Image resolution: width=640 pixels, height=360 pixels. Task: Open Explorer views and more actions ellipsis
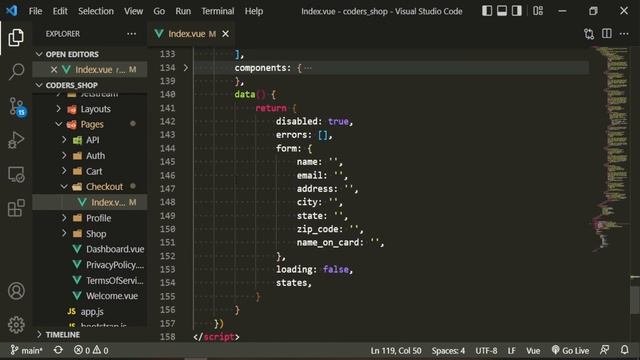(131, 34)
